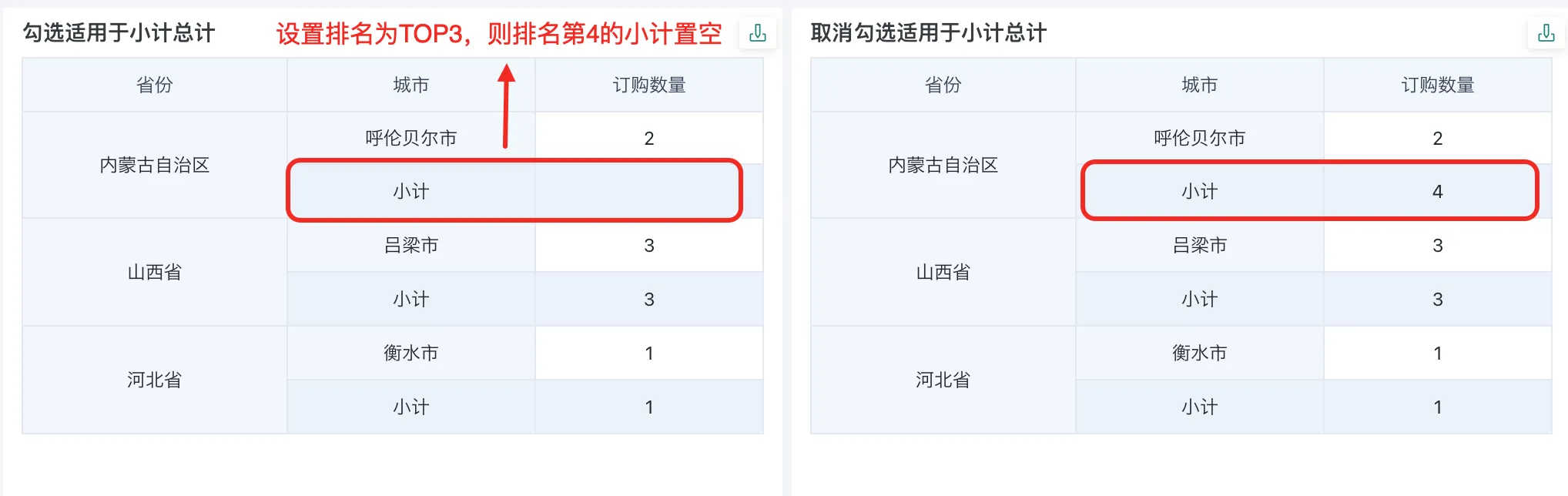The height and width of the screenshot is (496, 1568).
Task: Select 省份 header in left table
Action: (x=155, y=85)
